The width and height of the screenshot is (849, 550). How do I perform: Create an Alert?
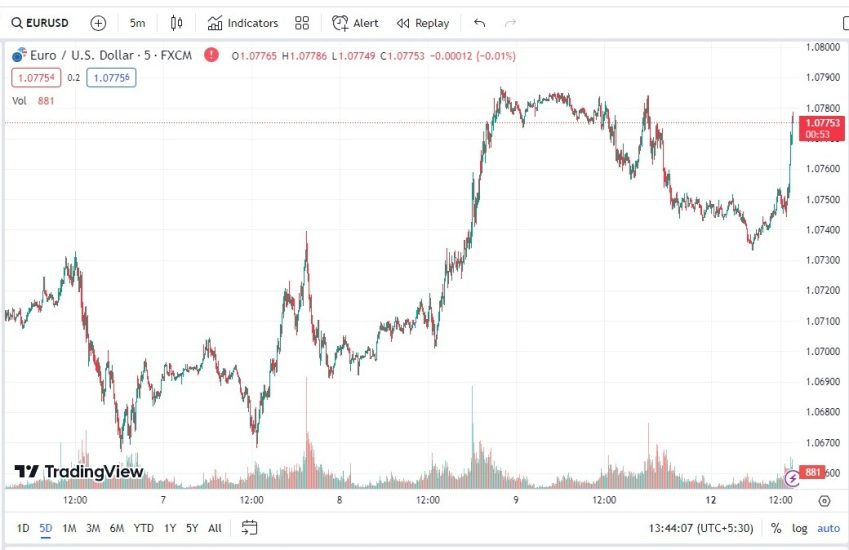(x=355, y=23)
